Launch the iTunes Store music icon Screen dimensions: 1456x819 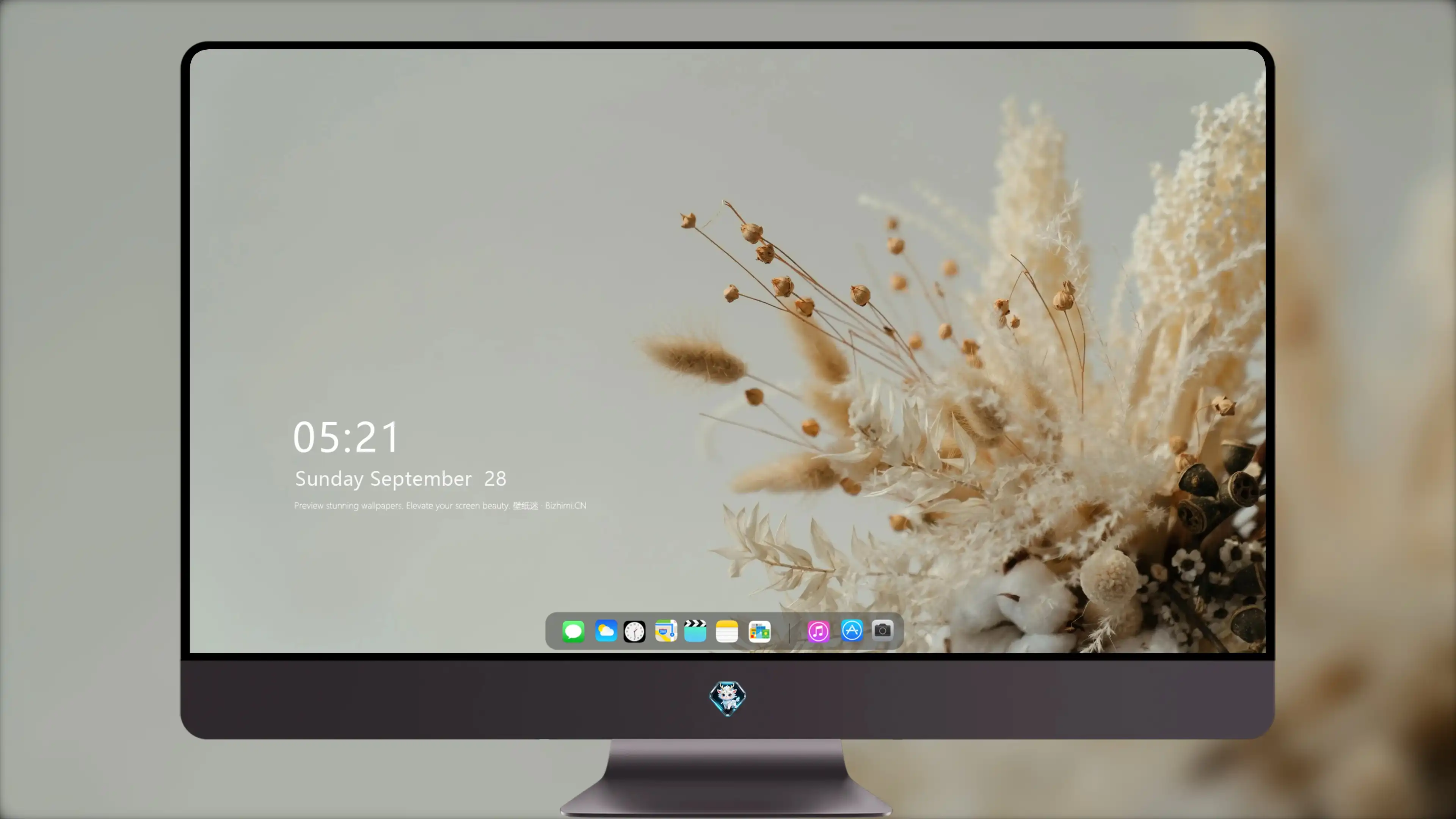tap(819, 631)
